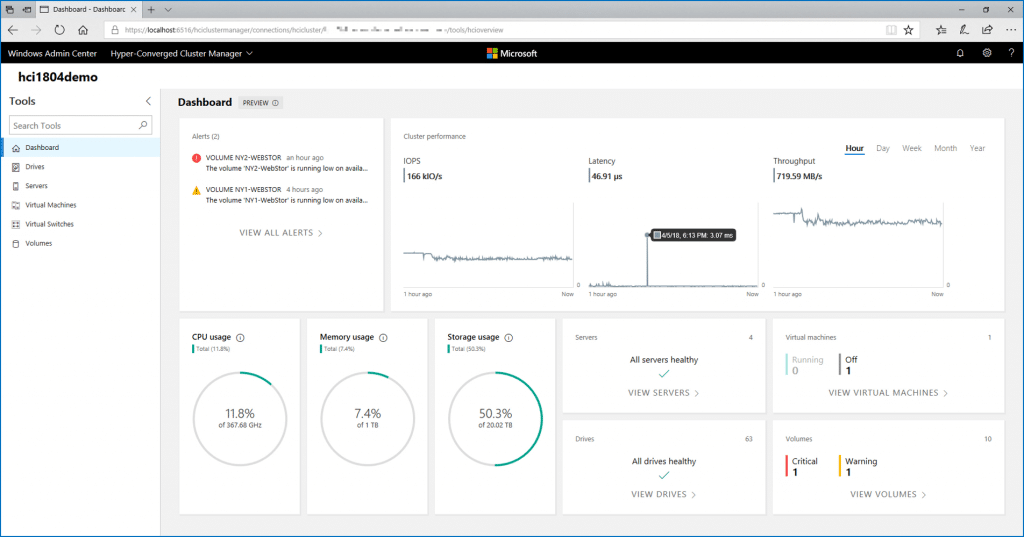The width and height of the screenshot is (1024, 537).
Task: Click the Microsoft logo
Action: (x=512, y=54)
